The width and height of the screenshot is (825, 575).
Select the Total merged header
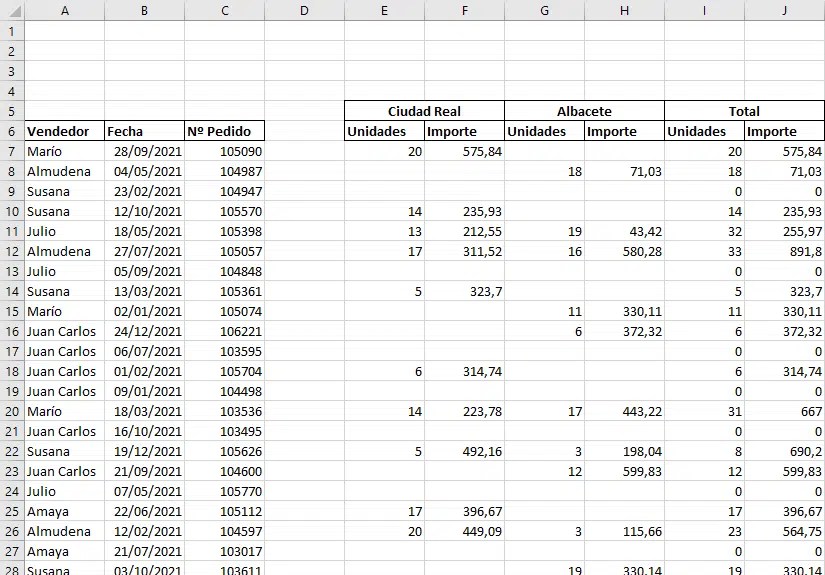744,112
